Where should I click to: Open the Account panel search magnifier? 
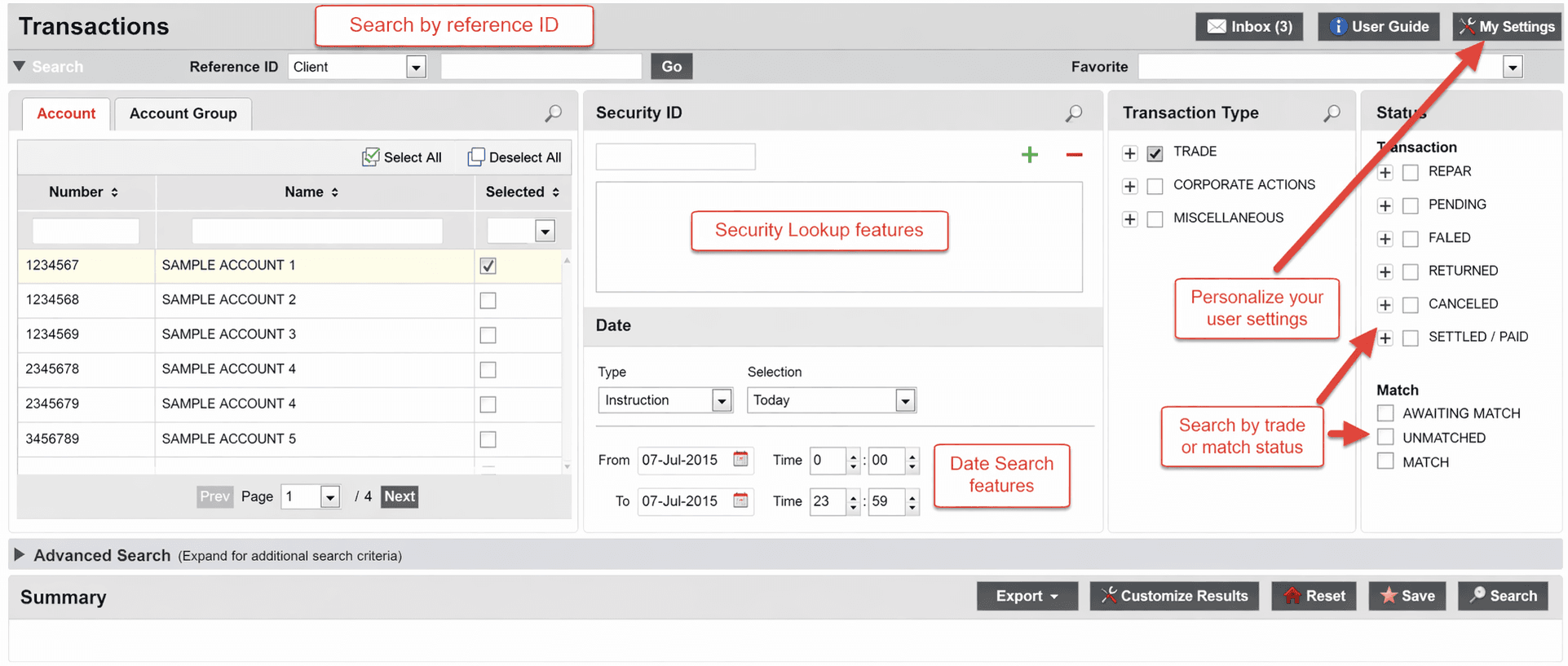[553, 113]
